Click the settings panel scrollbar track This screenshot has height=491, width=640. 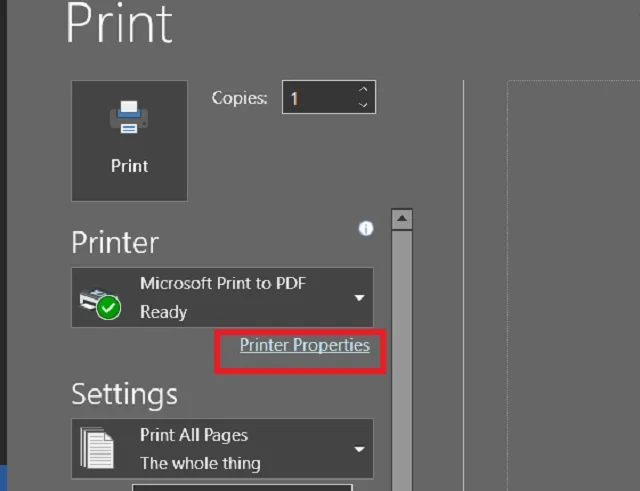[402, 360]
